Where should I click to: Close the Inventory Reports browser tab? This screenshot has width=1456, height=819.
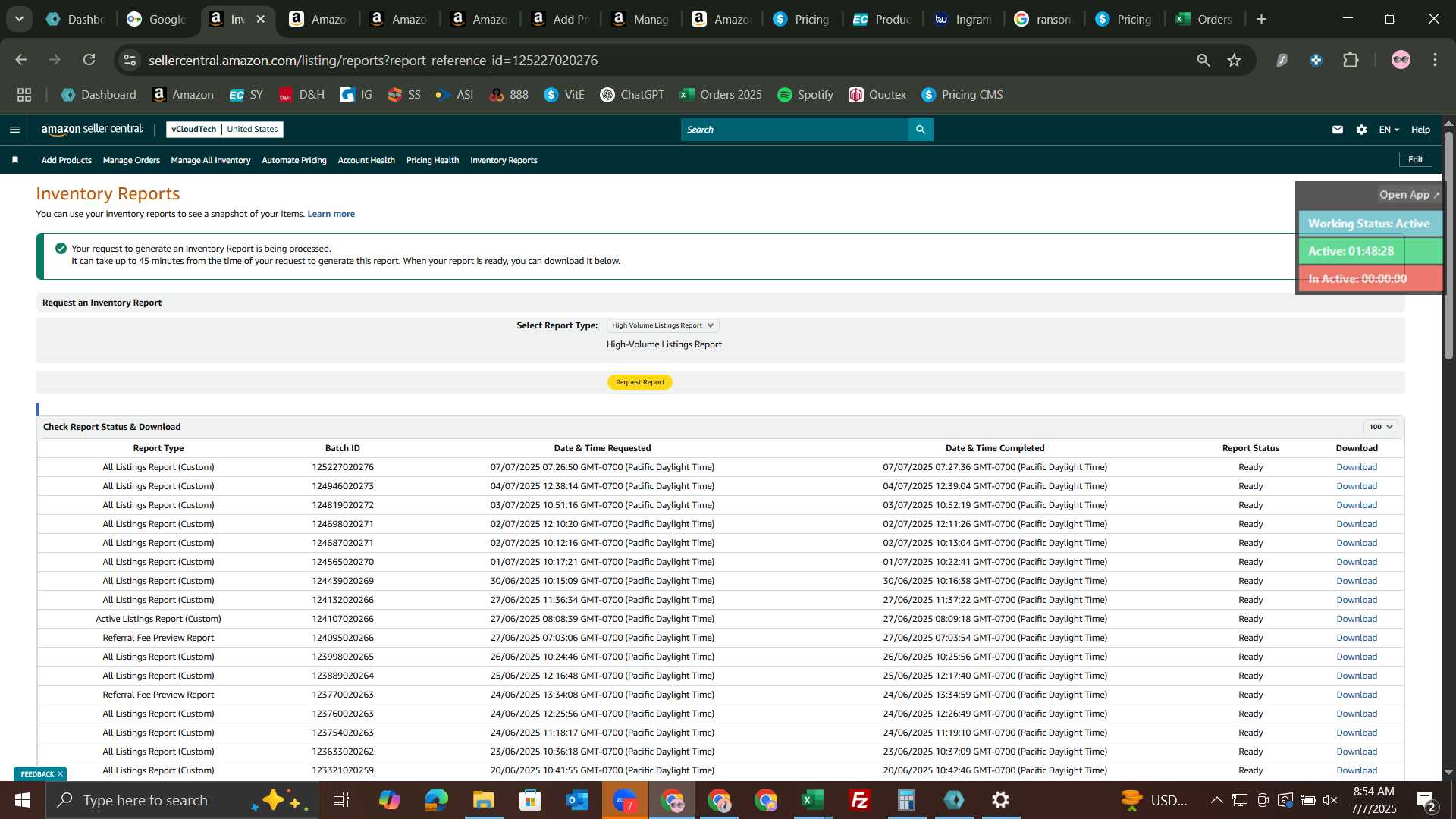(x=261, y=19)
